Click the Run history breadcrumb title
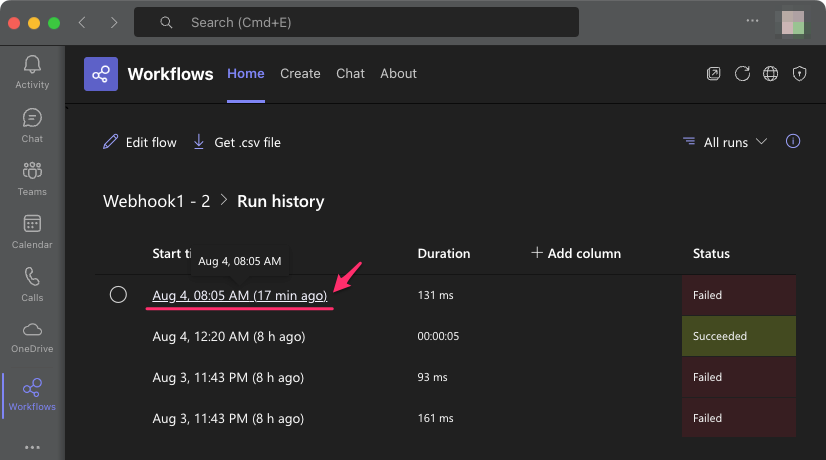826x460 pixels. 281,201
